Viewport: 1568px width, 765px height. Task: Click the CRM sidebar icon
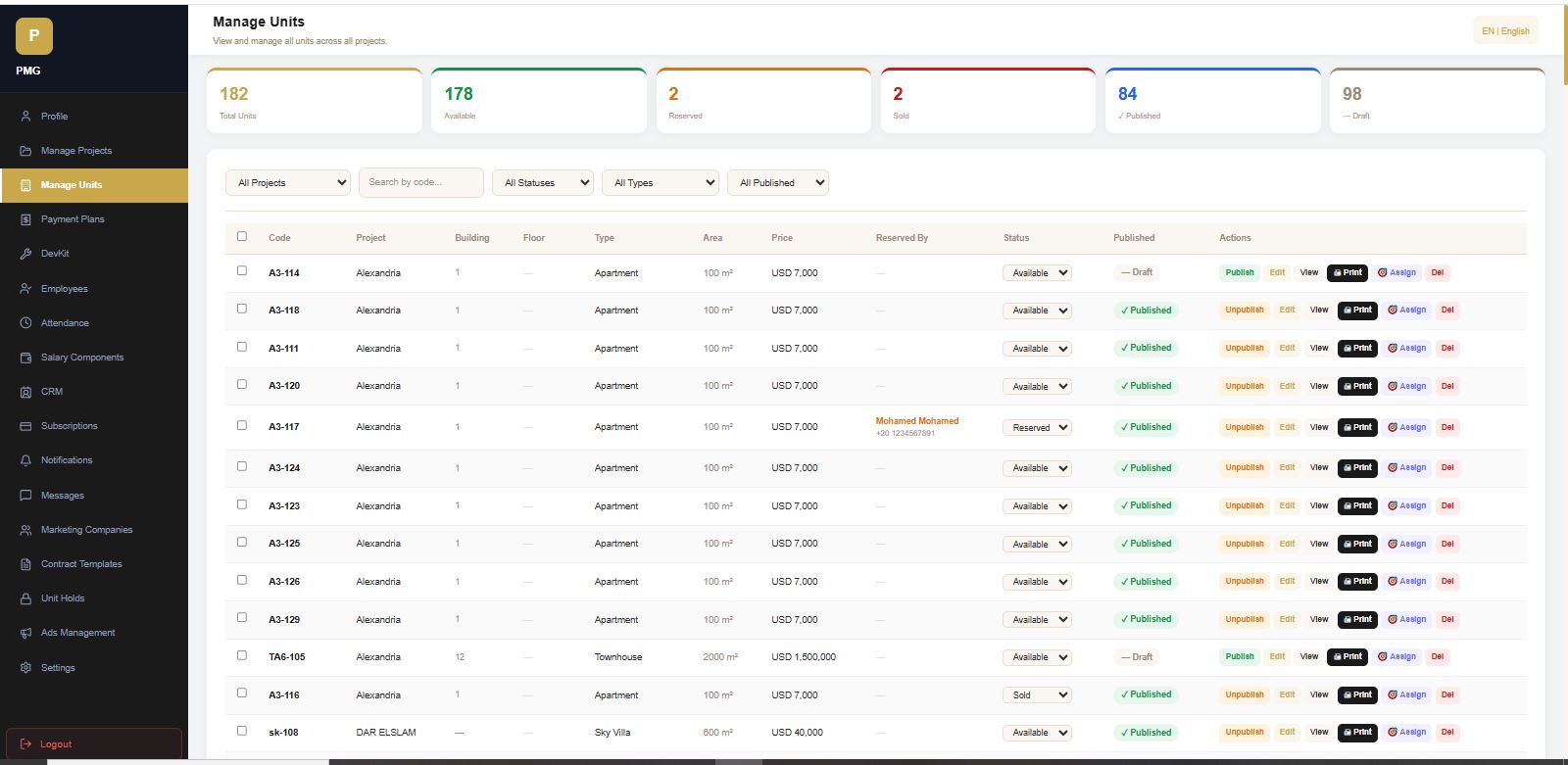25,392
